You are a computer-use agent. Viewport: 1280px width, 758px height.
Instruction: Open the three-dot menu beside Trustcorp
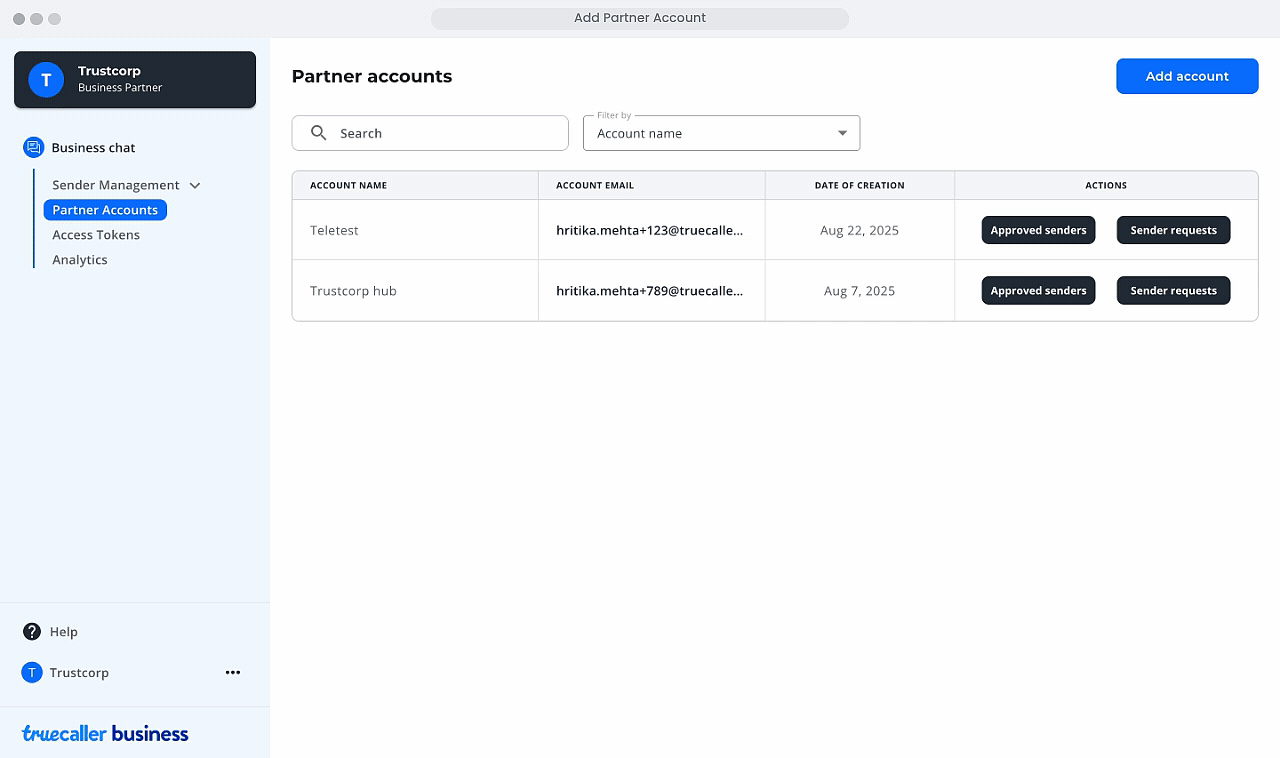[233, 673]
